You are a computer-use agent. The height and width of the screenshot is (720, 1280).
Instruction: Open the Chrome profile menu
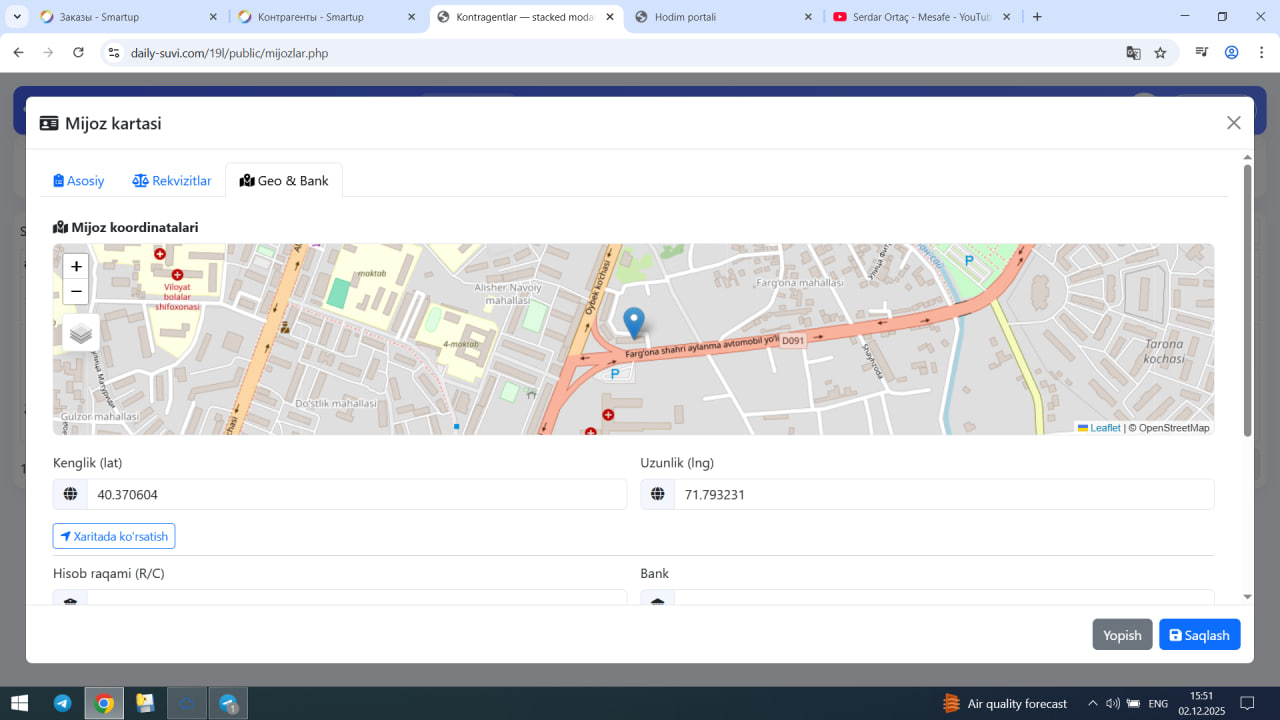pyautogui.click(x=1232, y=53)
